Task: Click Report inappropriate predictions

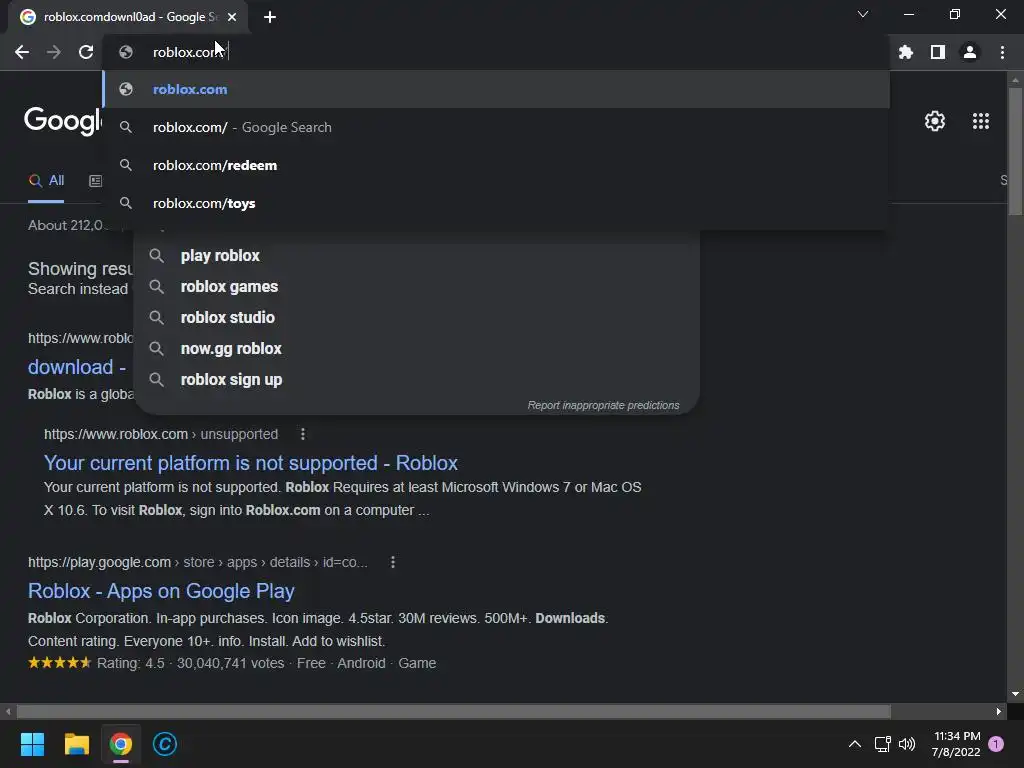Action: point(603,406)
